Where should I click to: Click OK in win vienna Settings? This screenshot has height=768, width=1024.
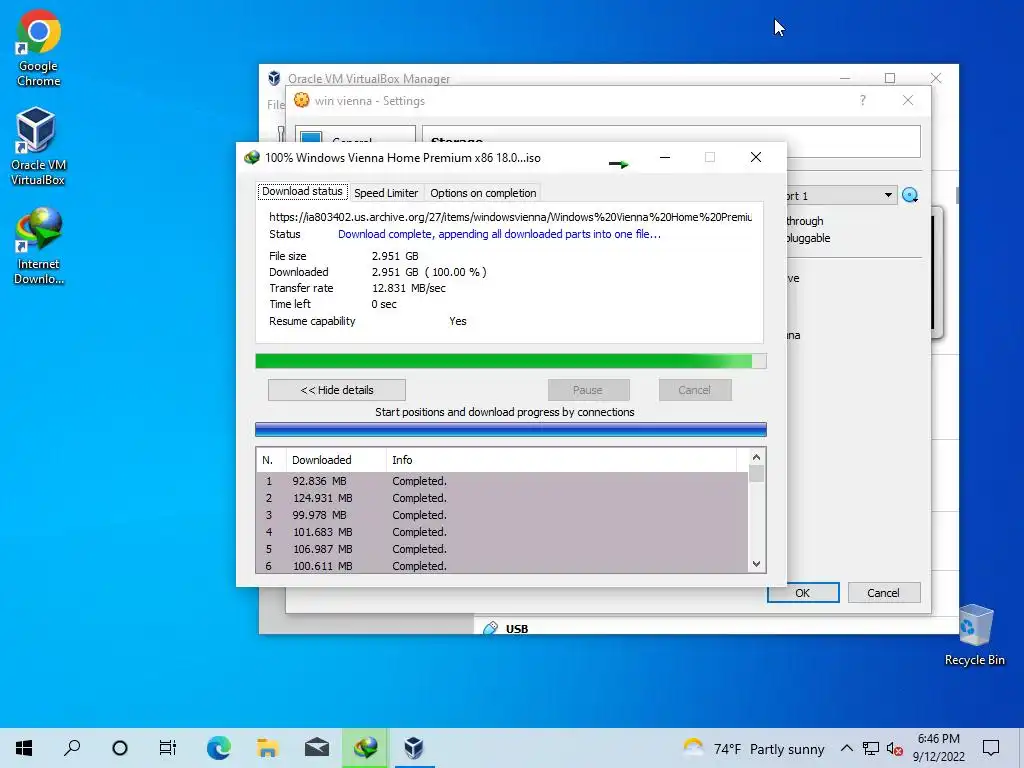(803, 593)
